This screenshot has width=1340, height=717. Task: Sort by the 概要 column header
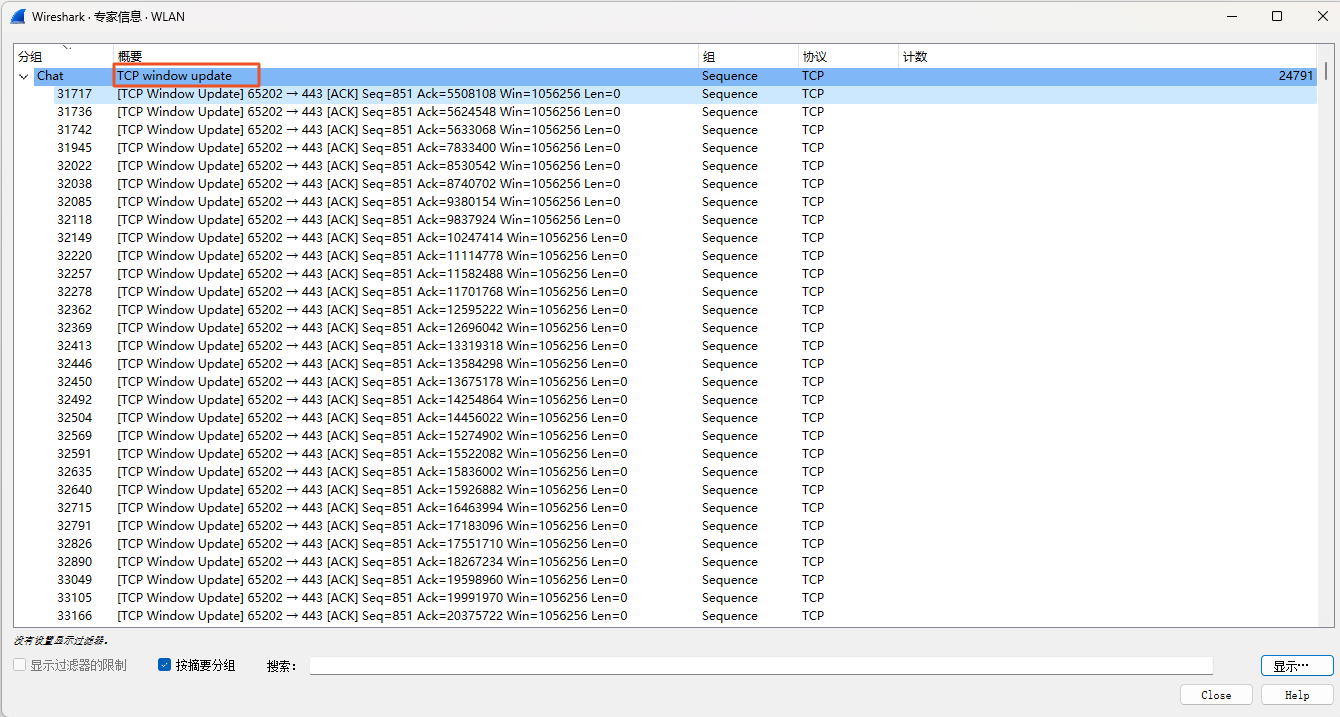(406, 57)
